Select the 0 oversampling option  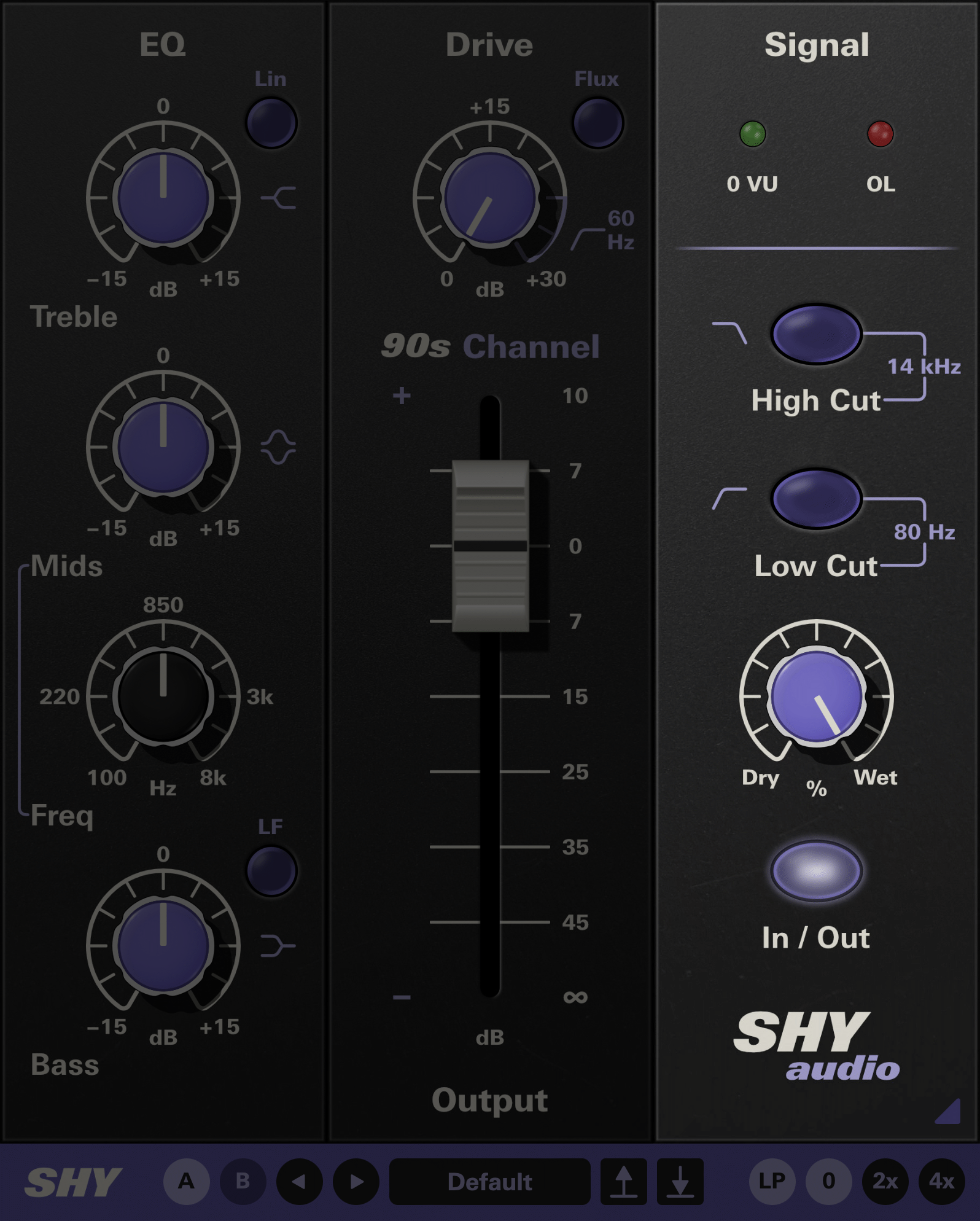tap(829, 1181)
